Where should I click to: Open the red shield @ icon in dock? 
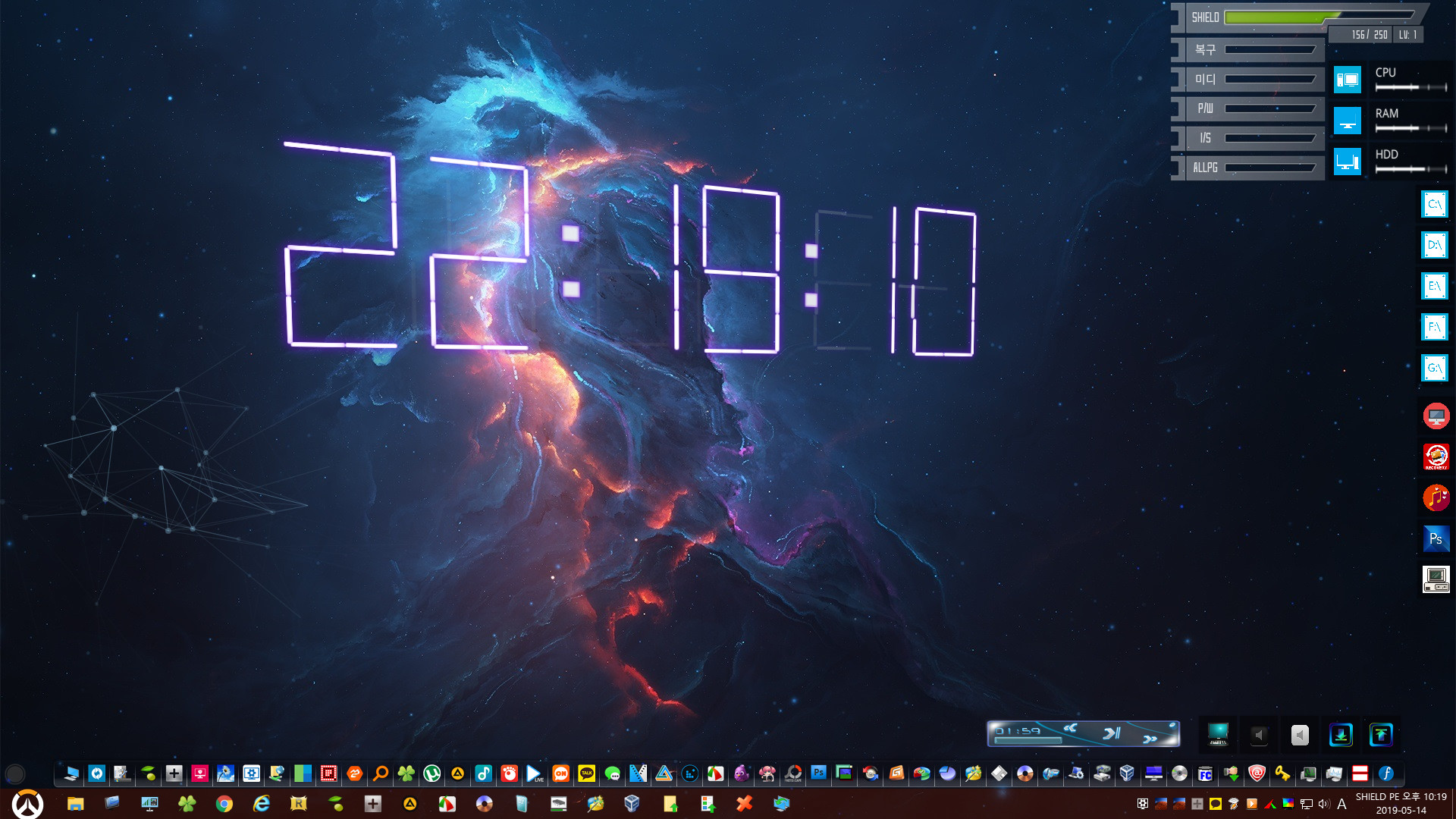tap(1257, 773)
